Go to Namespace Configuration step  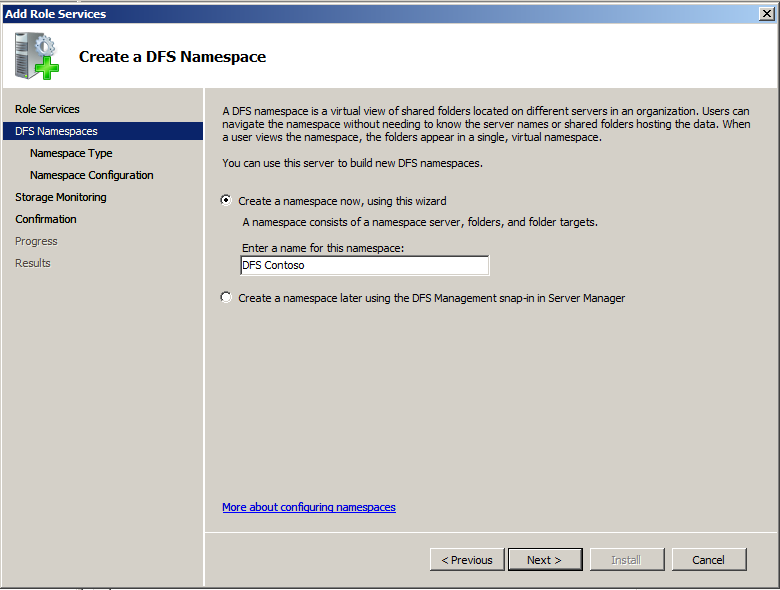pos(92,175)
